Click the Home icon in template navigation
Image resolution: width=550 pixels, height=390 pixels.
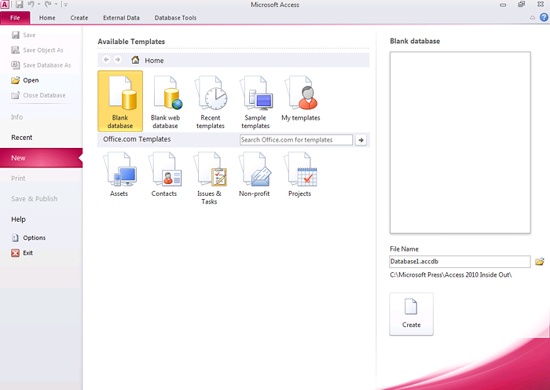point(135,60)
